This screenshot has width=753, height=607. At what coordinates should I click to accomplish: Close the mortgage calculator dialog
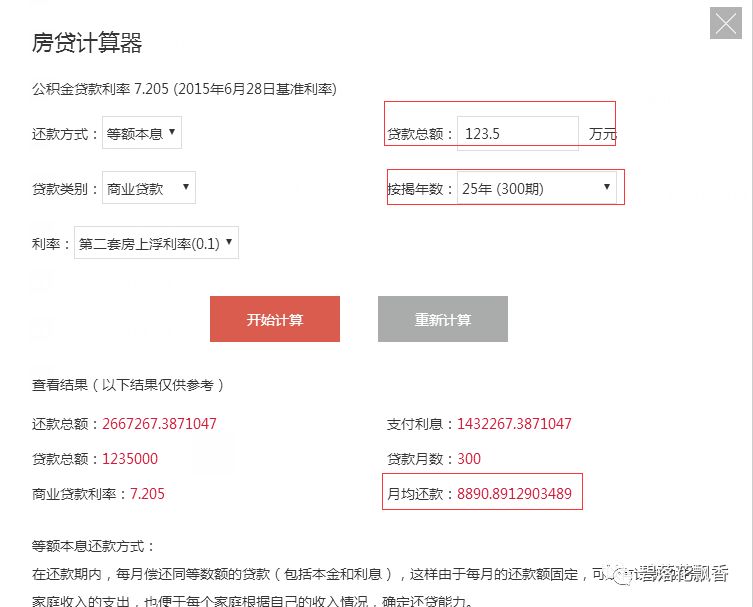pos(726,23)
